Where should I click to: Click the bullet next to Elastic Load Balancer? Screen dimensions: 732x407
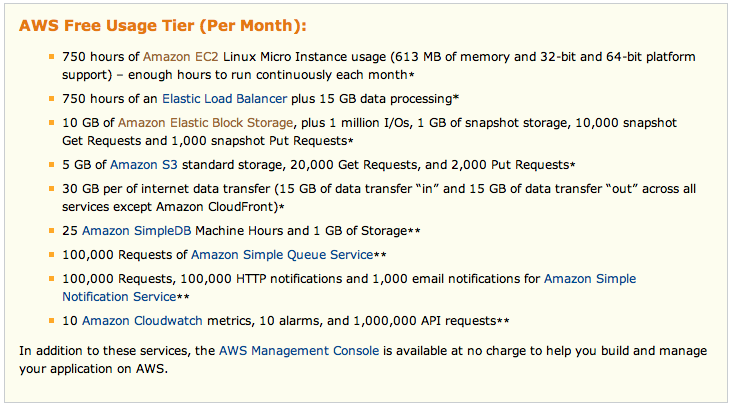point(51,99)
